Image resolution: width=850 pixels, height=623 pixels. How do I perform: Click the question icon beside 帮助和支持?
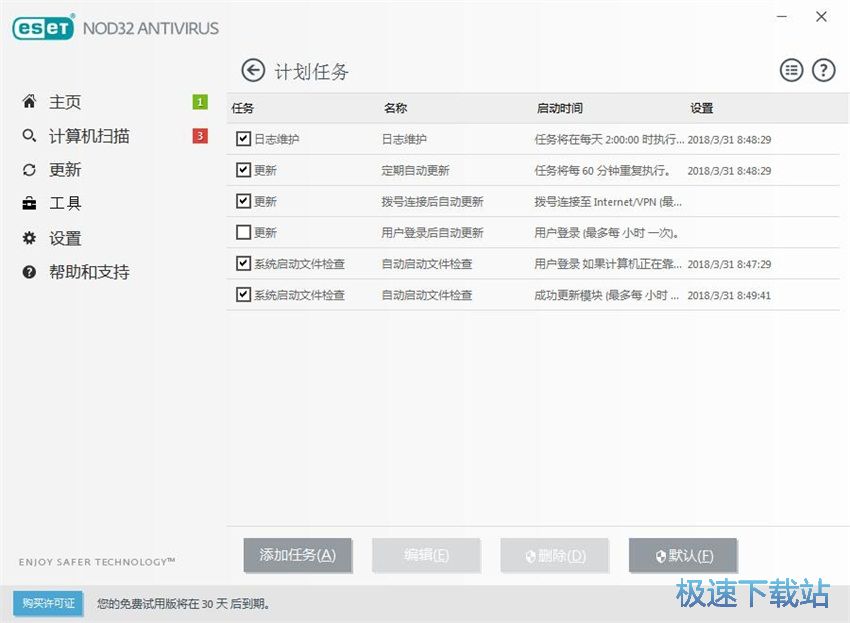coord(29,272)
